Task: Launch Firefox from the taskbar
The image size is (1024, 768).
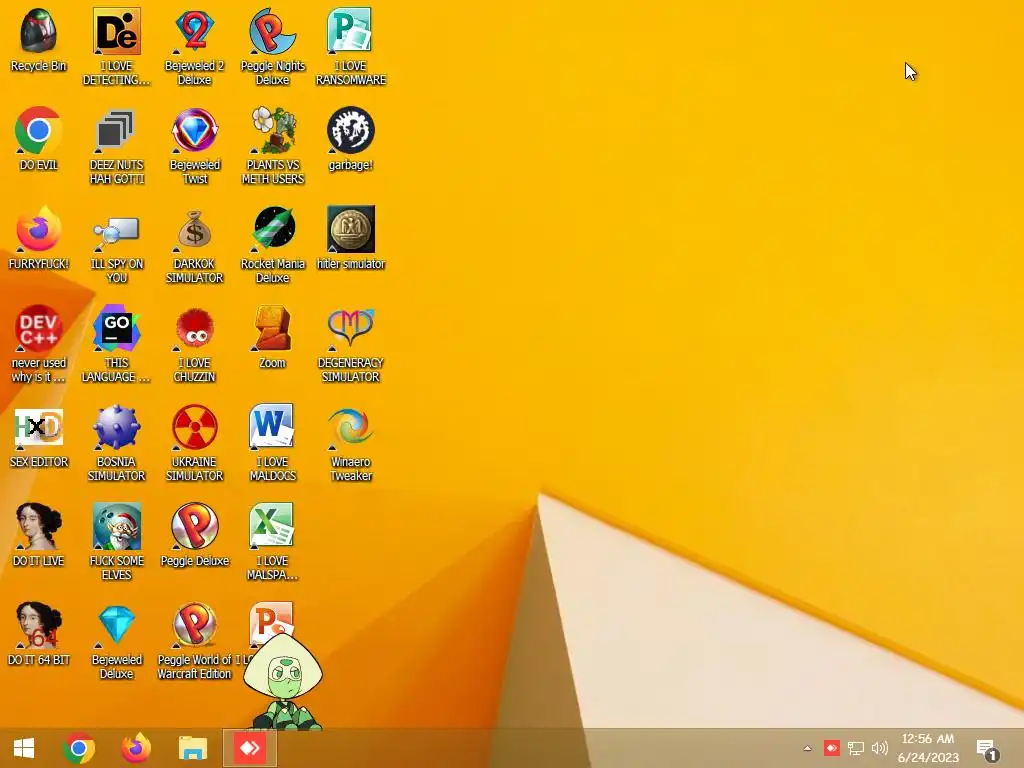Action: [x=136, y=748]
